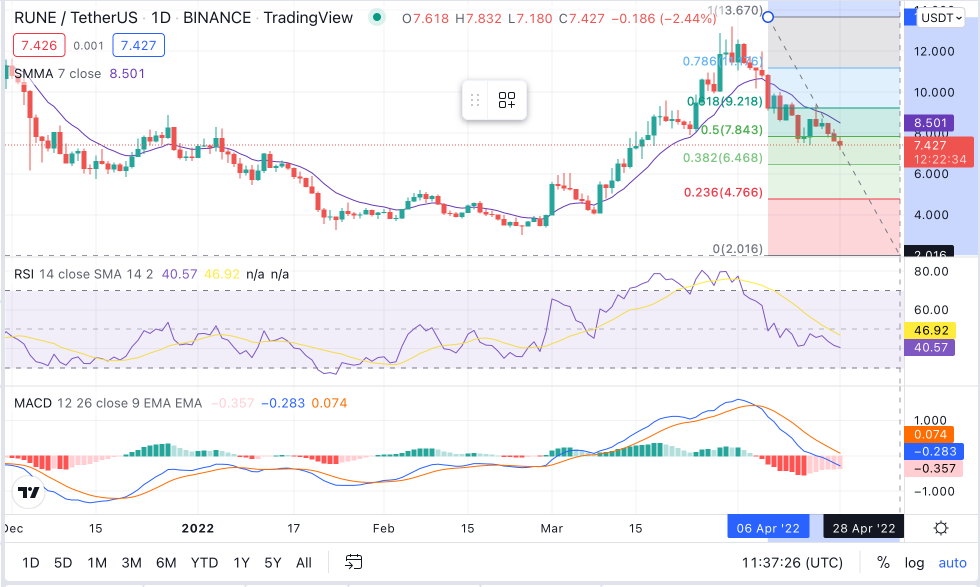Click the -0.283 MACD axis label
Screen dimensions: 980x587
(x=934, y=451)
